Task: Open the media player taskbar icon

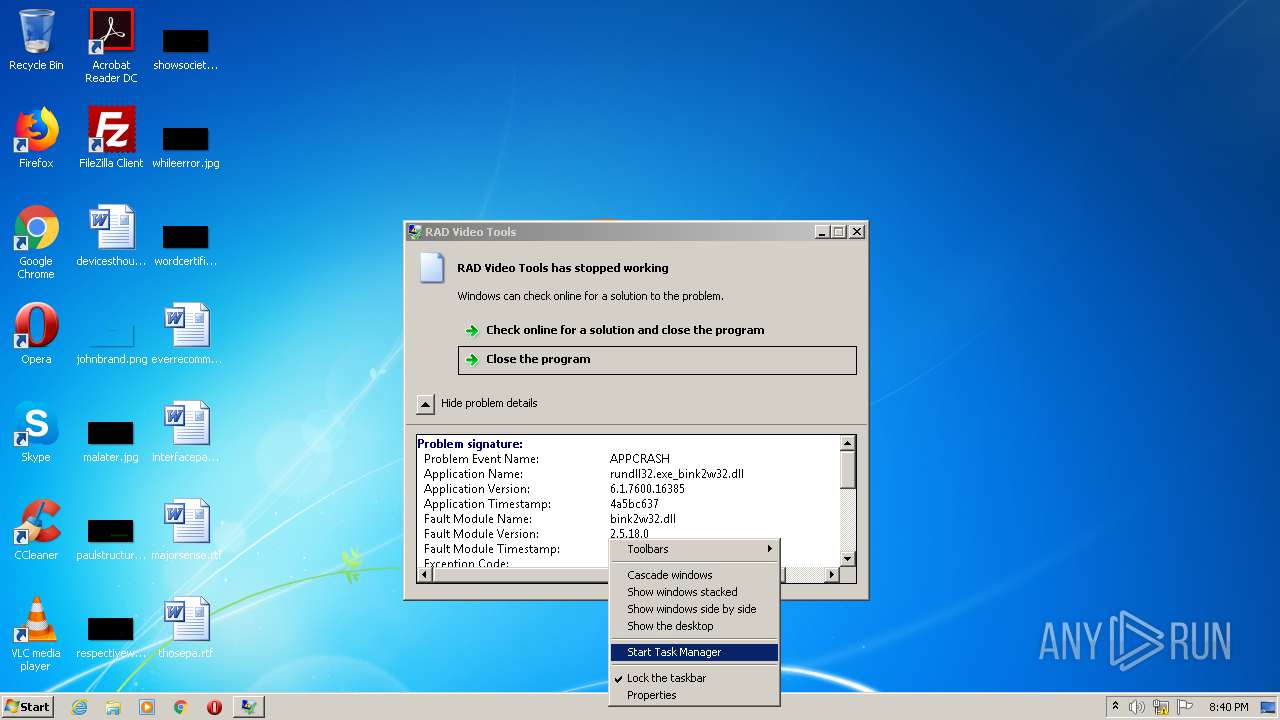Action: pyautogui.click(x=147, y=707)
